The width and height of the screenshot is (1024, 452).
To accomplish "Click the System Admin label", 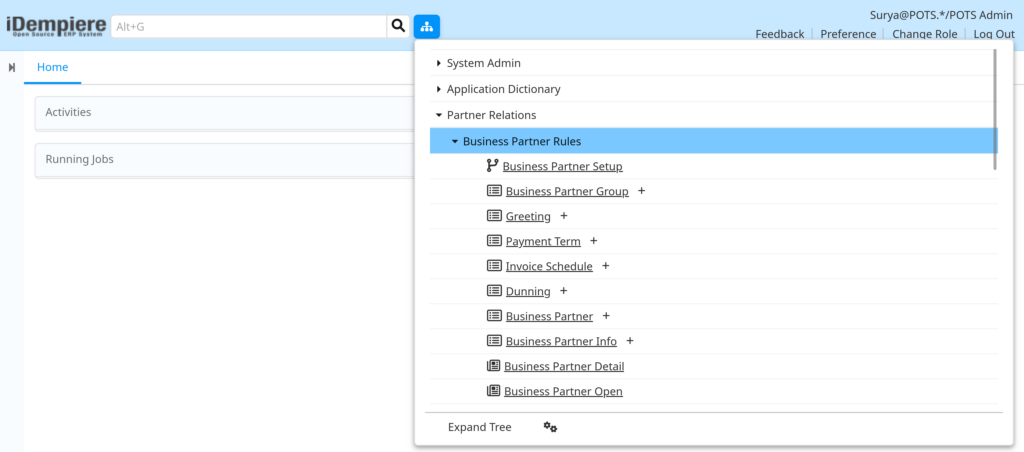I will pyautogui.click(x=483, y=63).
